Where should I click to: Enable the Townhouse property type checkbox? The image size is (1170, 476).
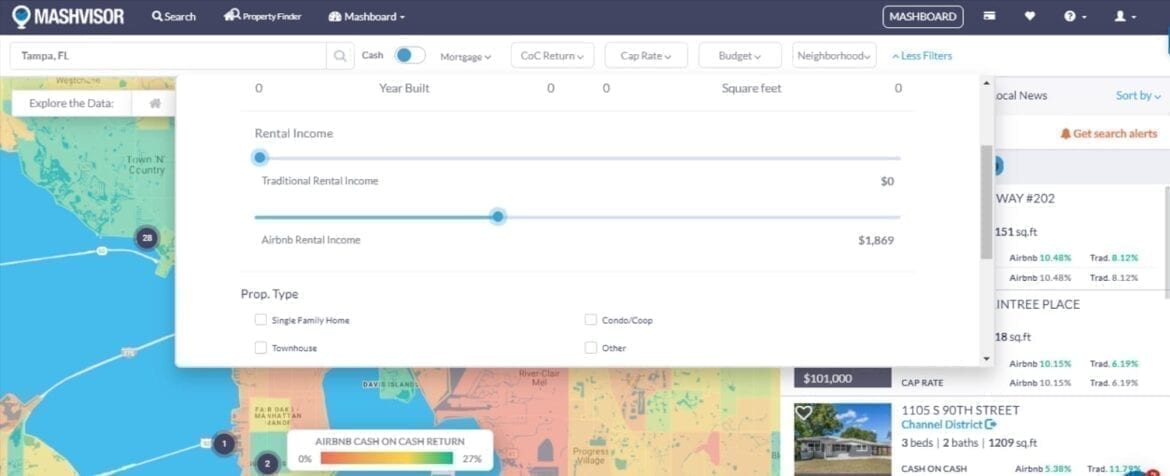point(261,348)
